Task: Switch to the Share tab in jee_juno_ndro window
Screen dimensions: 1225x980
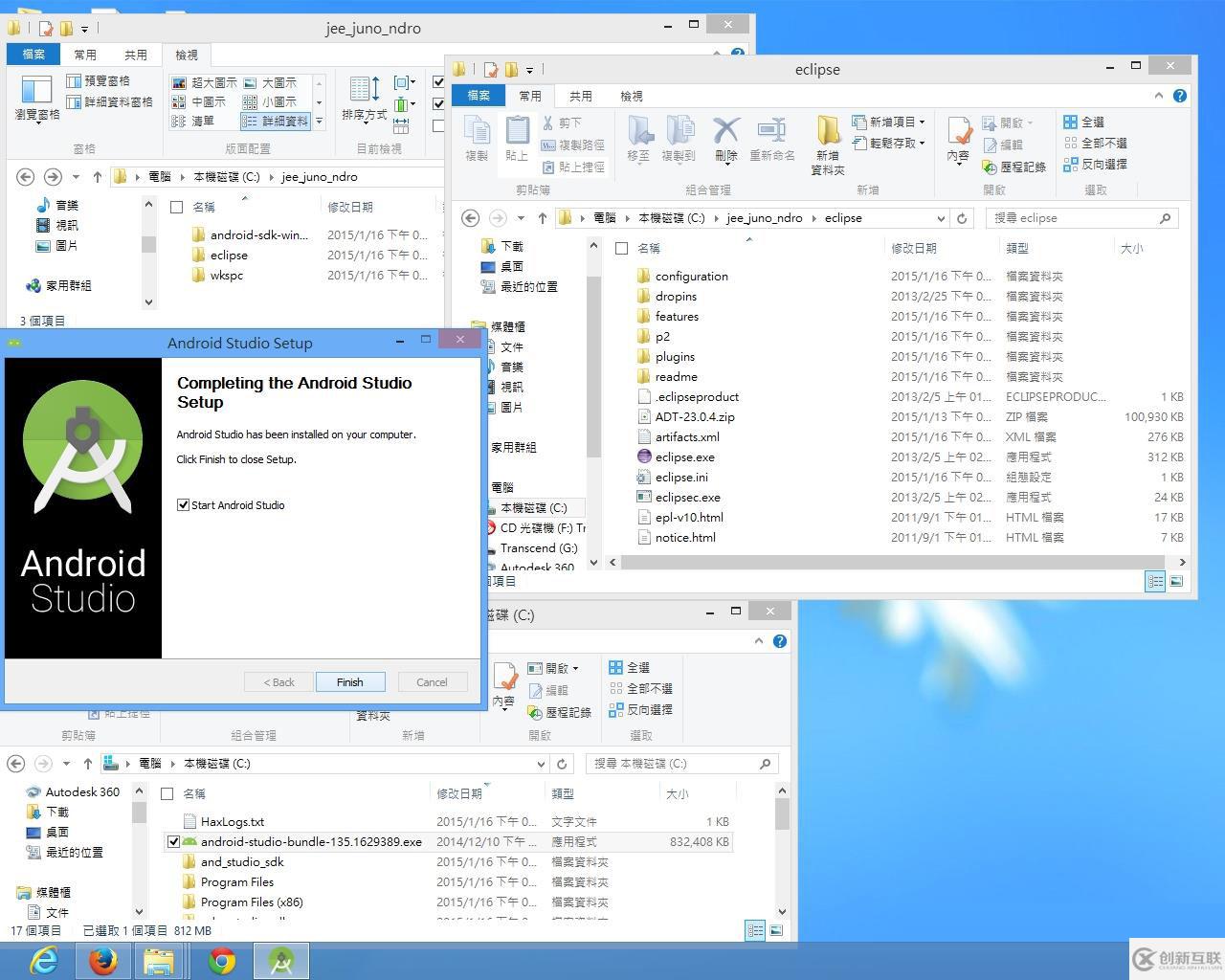Action: (x=136, y=55)
